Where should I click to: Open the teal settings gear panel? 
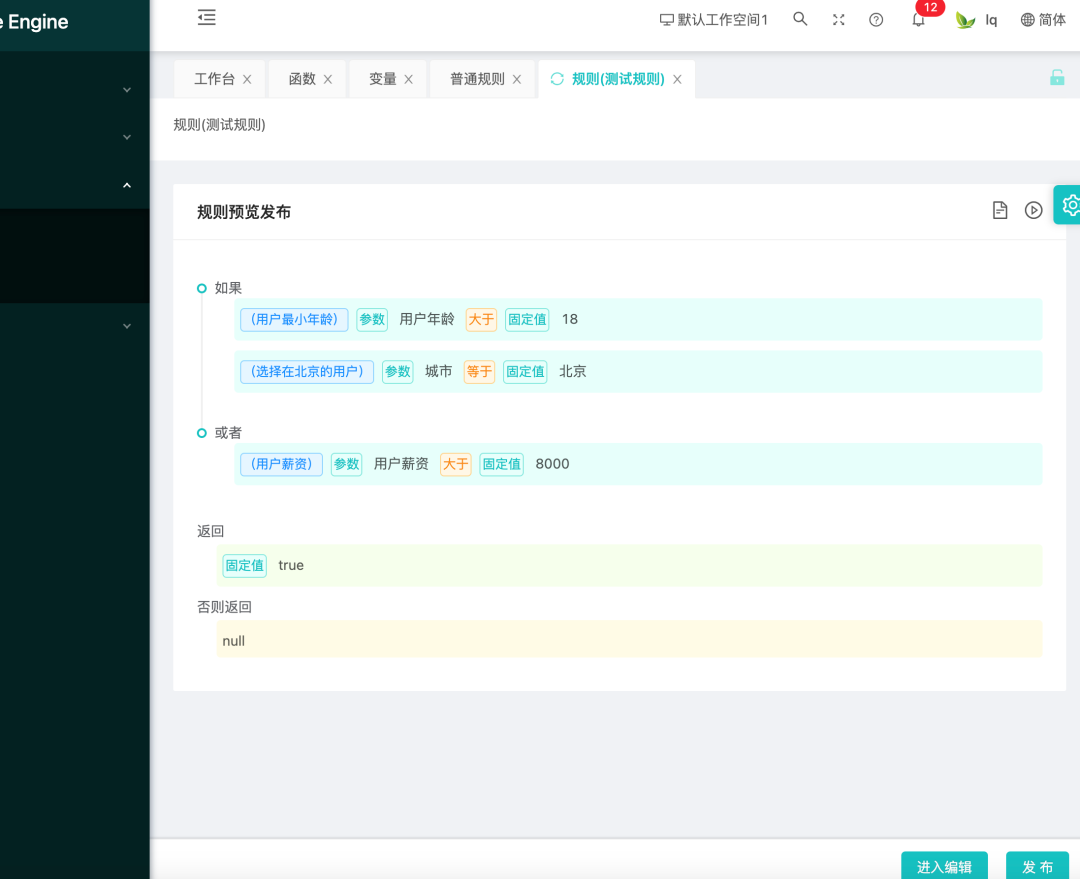pos(1071,205)
